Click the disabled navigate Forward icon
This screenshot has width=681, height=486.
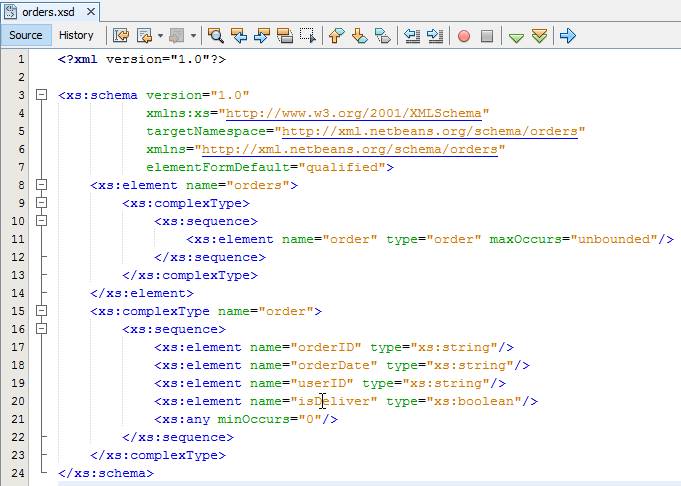(177, 36)
